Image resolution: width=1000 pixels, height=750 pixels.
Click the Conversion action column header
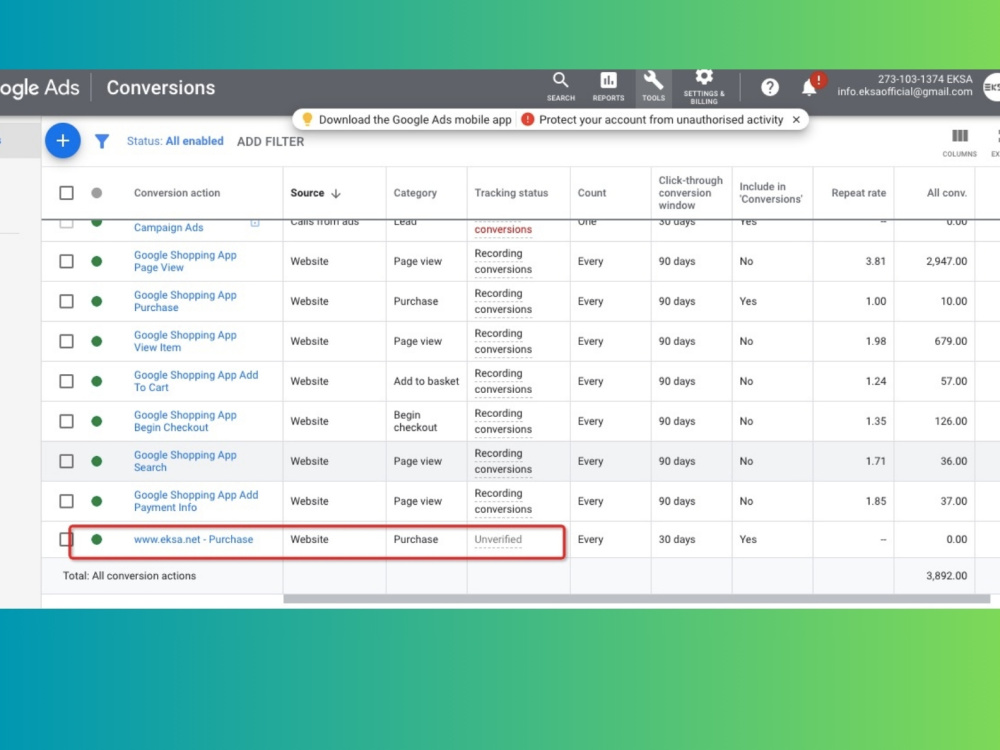[177, 193]
